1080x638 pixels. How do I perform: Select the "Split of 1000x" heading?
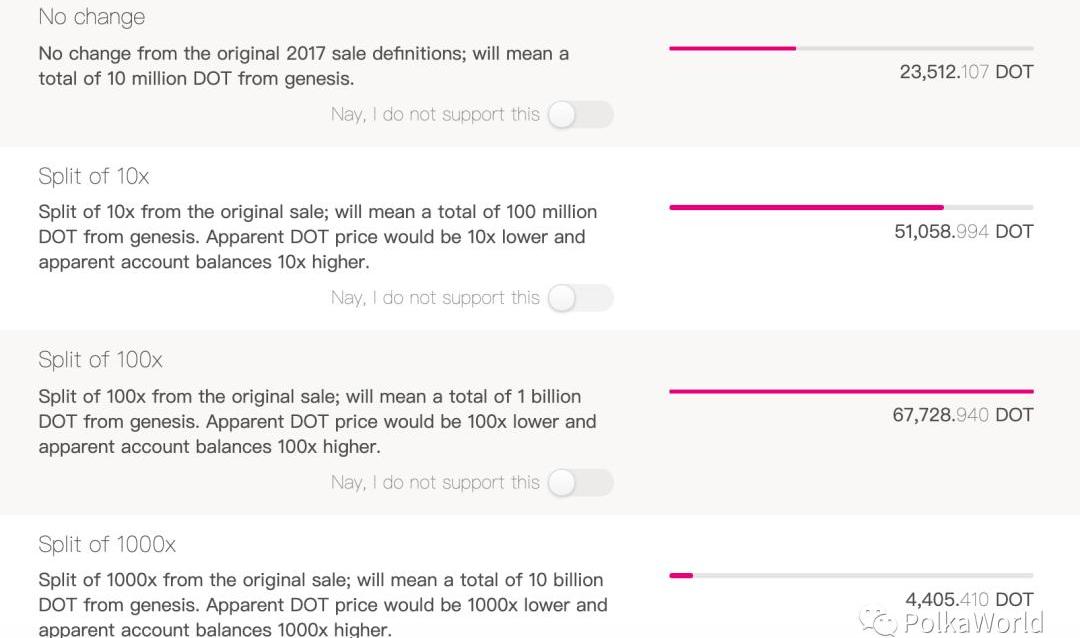pos(107,544)
